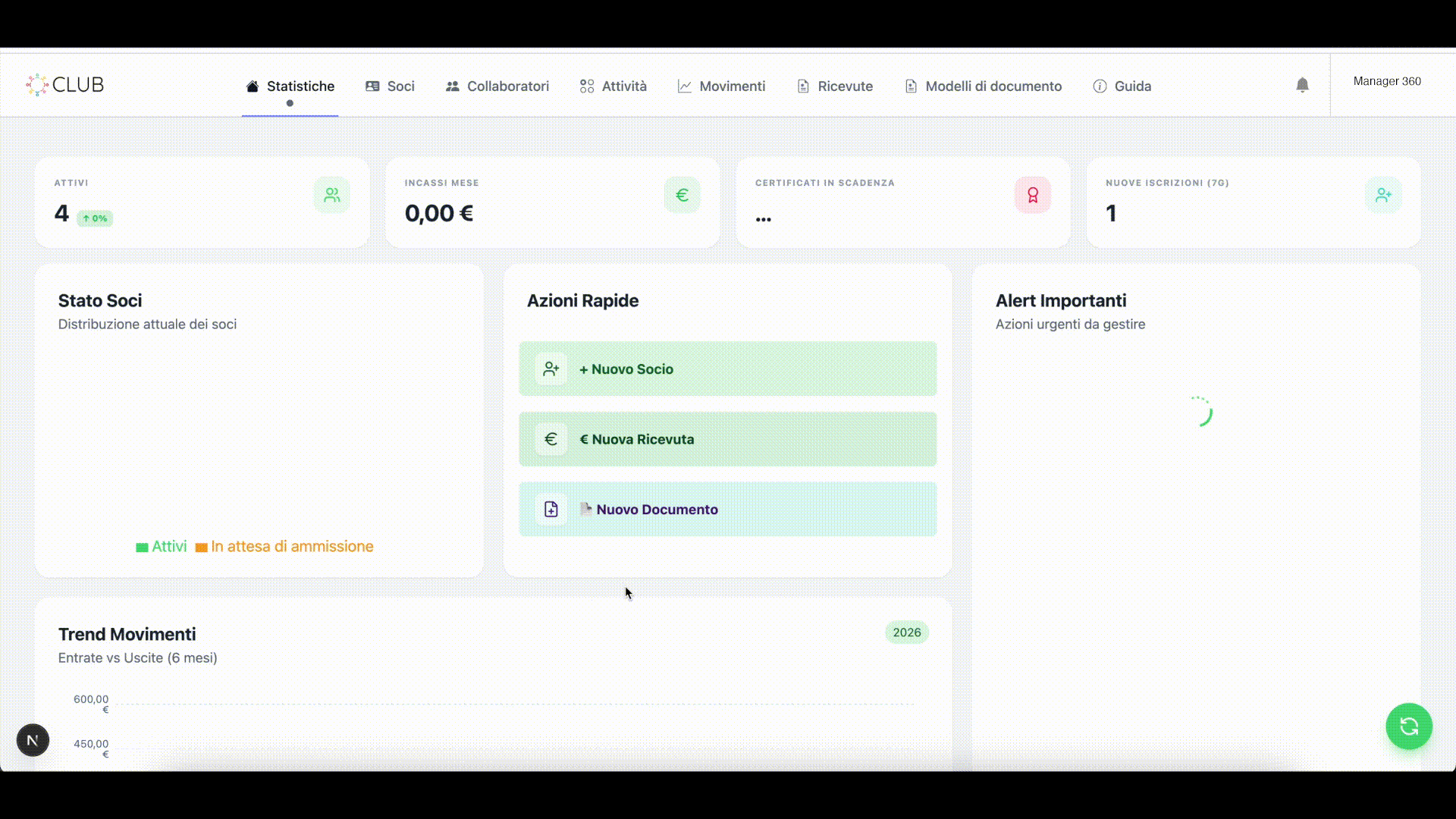Click the loading spinner in Alert Importanti

tap(1204, 412)
